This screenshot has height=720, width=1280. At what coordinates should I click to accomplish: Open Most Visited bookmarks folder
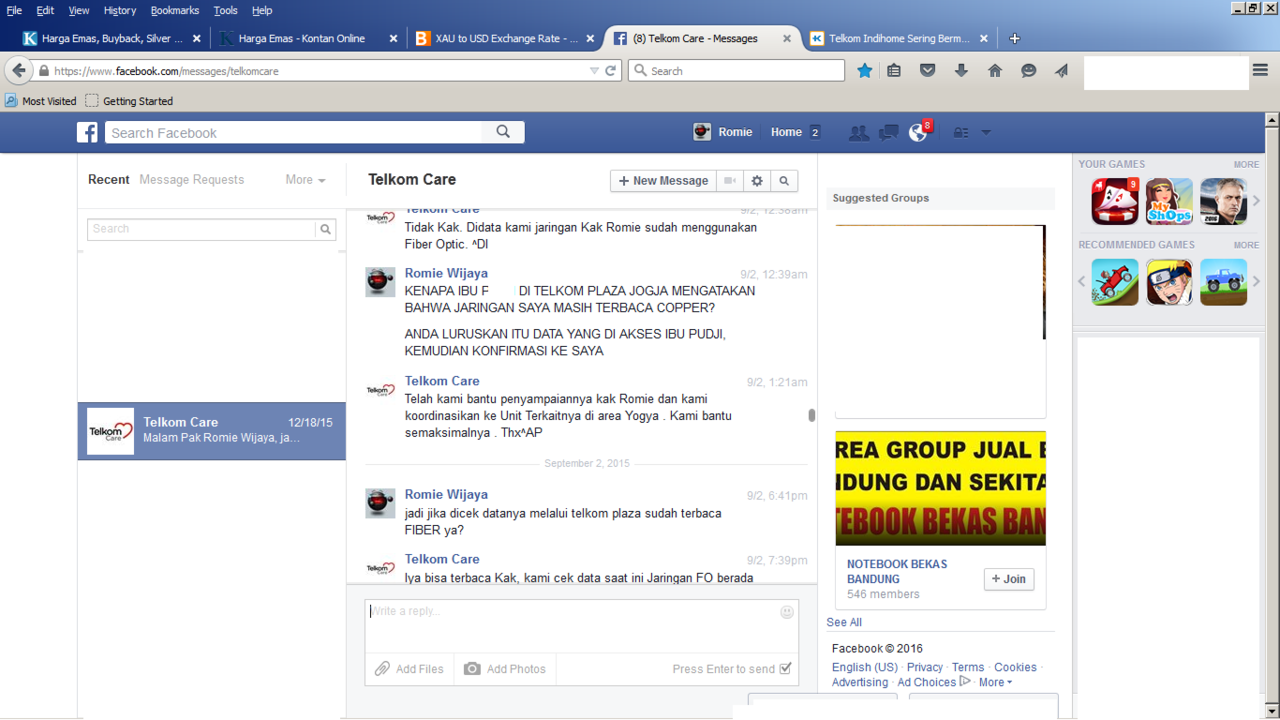click(x=41, y=101)
